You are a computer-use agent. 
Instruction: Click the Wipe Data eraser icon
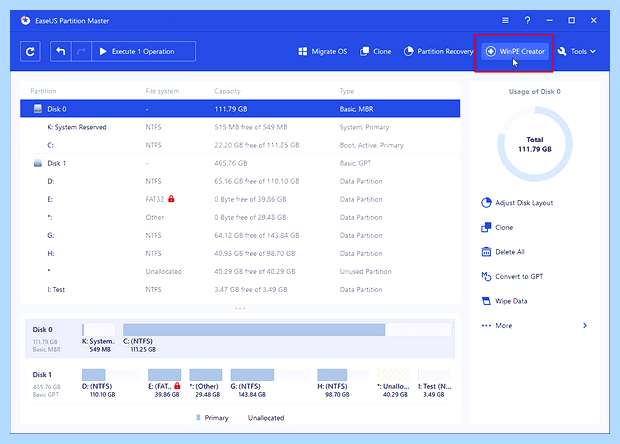[486, 301]
